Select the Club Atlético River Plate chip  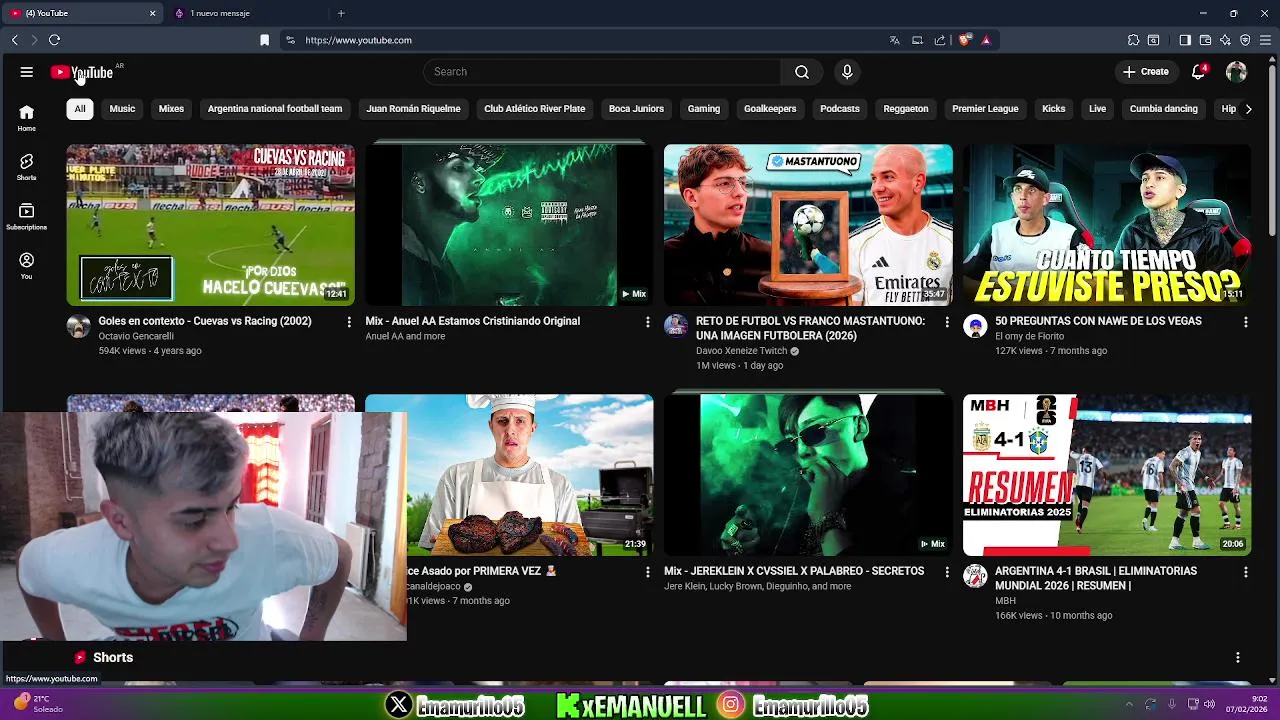coord(534,109)
